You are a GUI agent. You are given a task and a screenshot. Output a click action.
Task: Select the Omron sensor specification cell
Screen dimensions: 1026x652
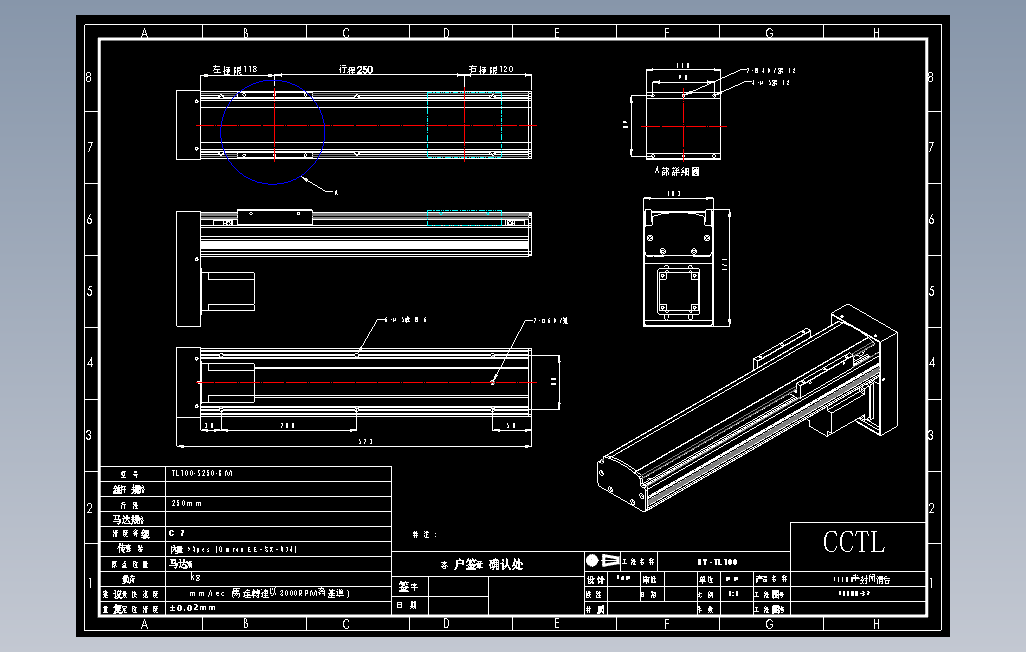(278, 549)
